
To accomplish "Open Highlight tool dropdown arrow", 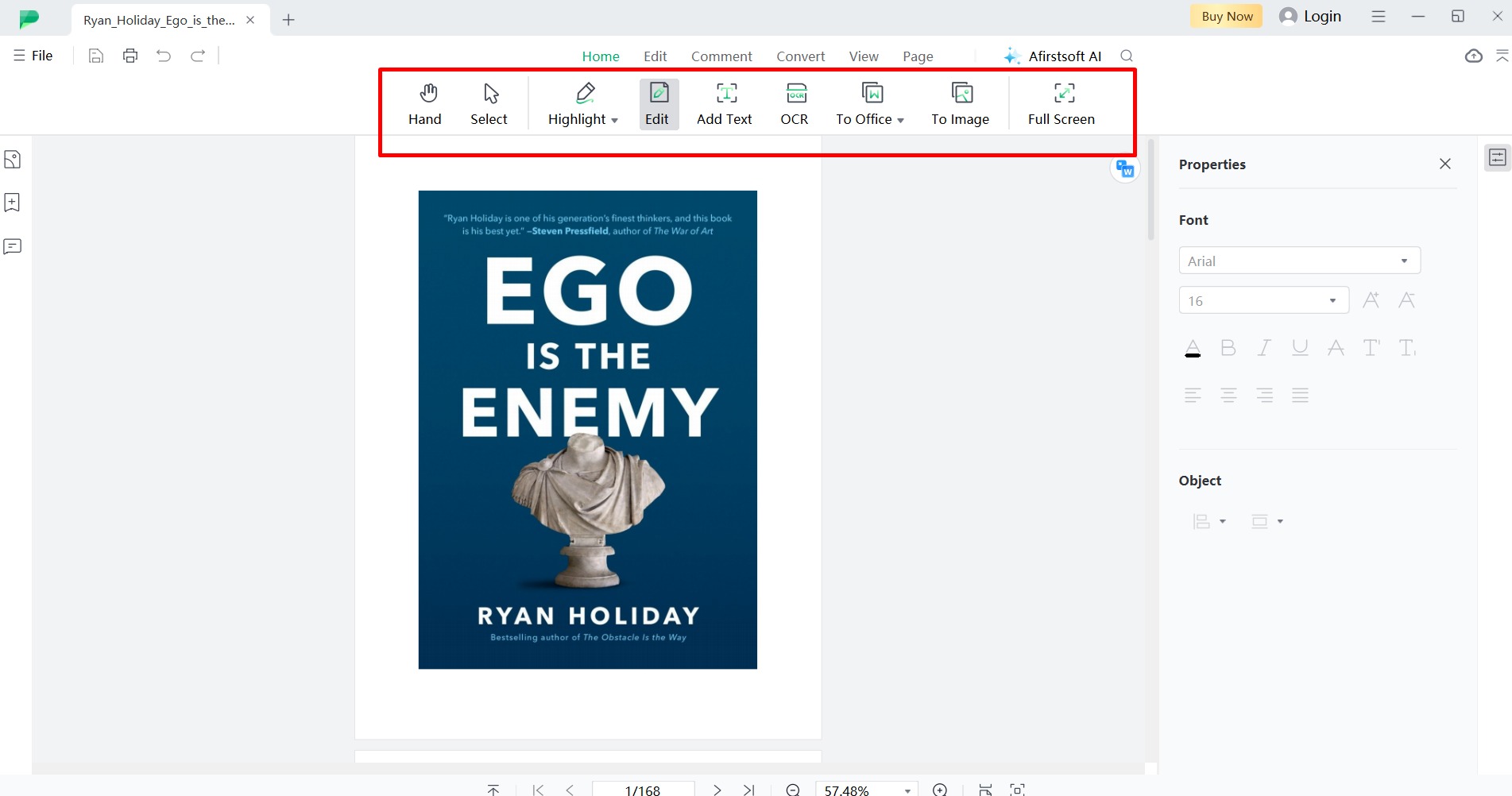I will tap(614, 121).
